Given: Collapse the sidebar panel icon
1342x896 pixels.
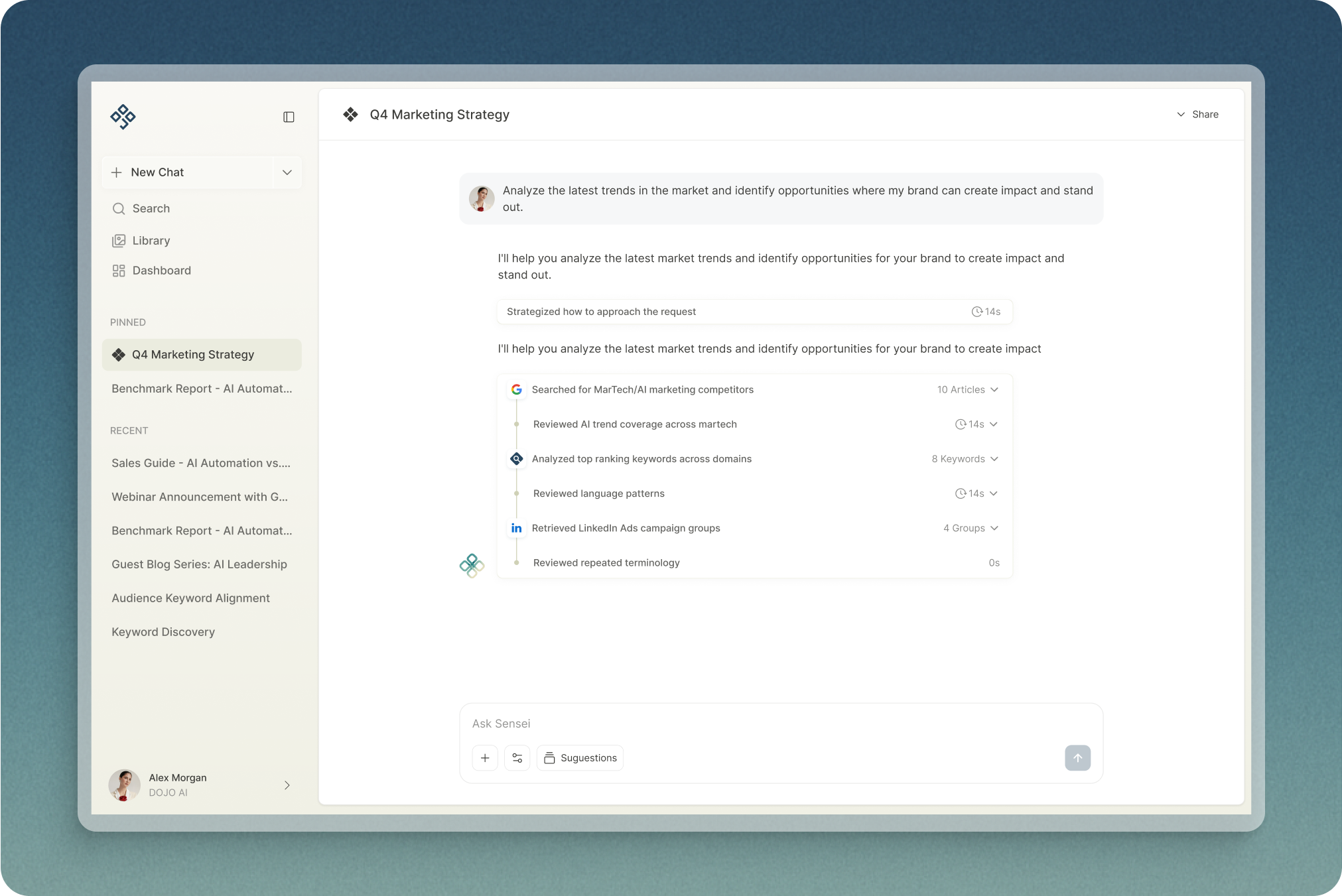Looking at the screenshot, I should [x=289, y=117].
